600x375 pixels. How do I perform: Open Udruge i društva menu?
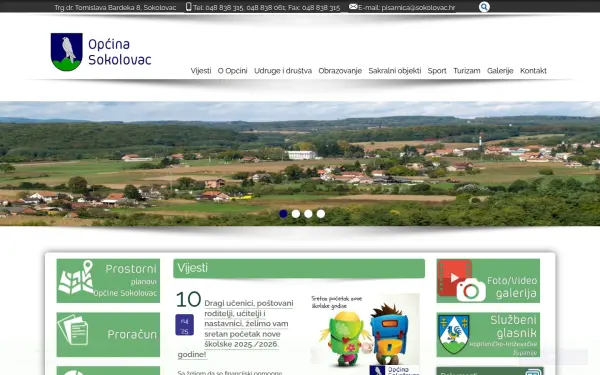(283, 71)
